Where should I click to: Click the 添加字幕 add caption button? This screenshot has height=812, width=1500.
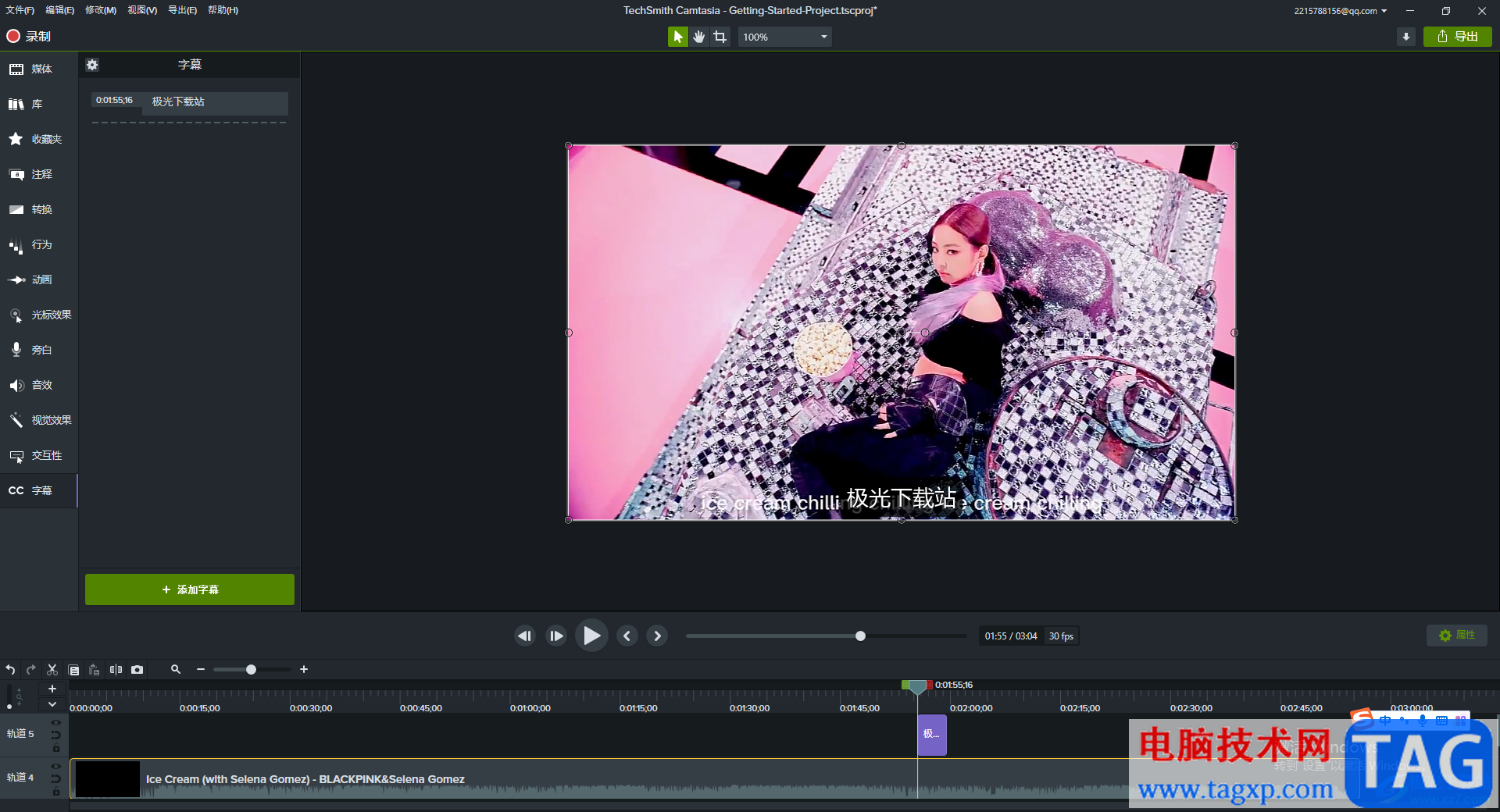[x=190, y=589]
